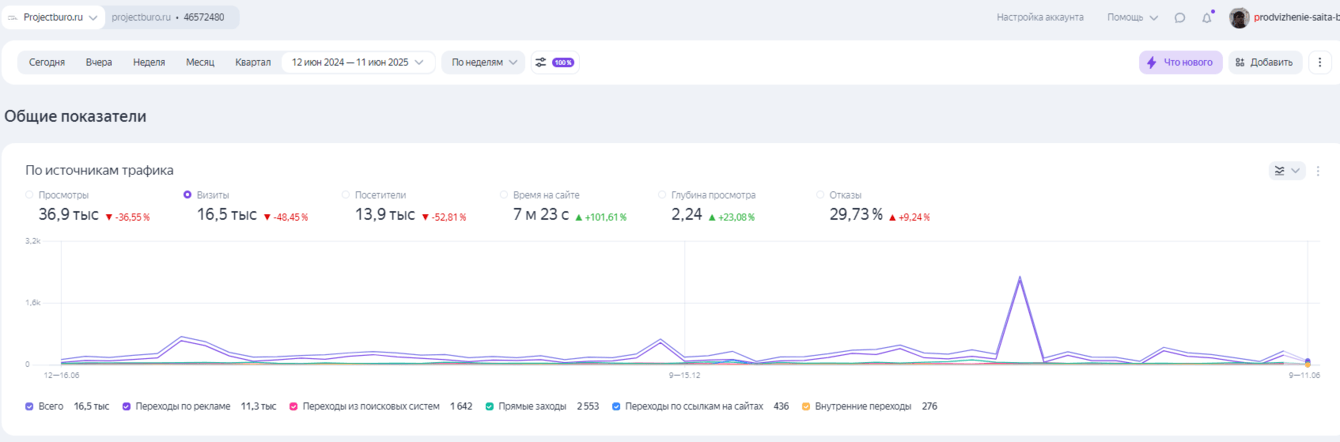Select the Просмотры metric radio button
This screenshot has width=1340, height=442.
[x=30, y=195]
